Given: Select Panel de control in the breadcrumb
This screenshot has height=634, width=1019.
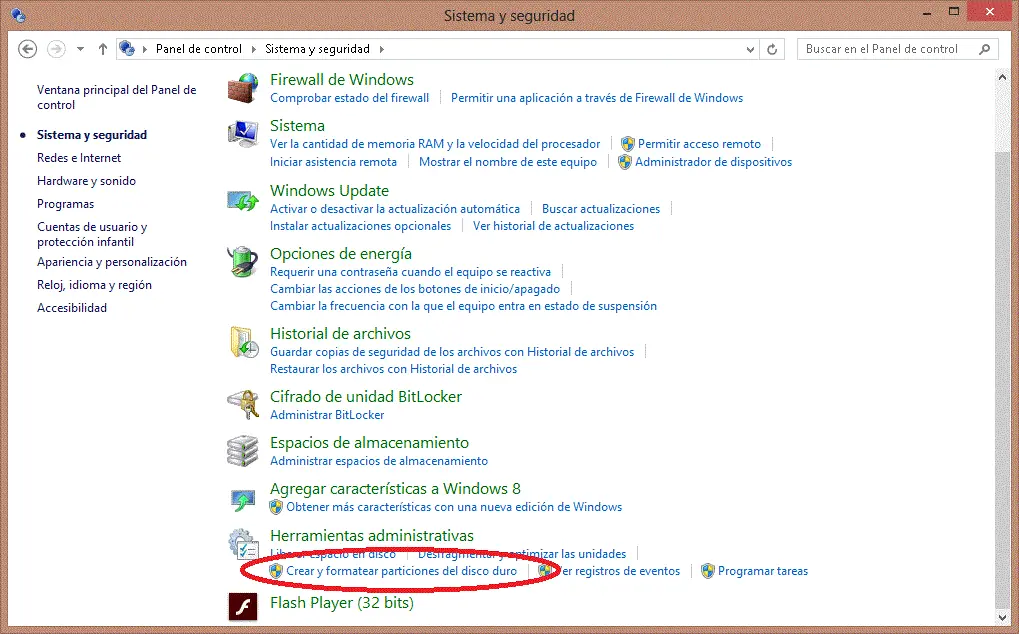Looking at the screenshot, I should click(x=199, y=49).
